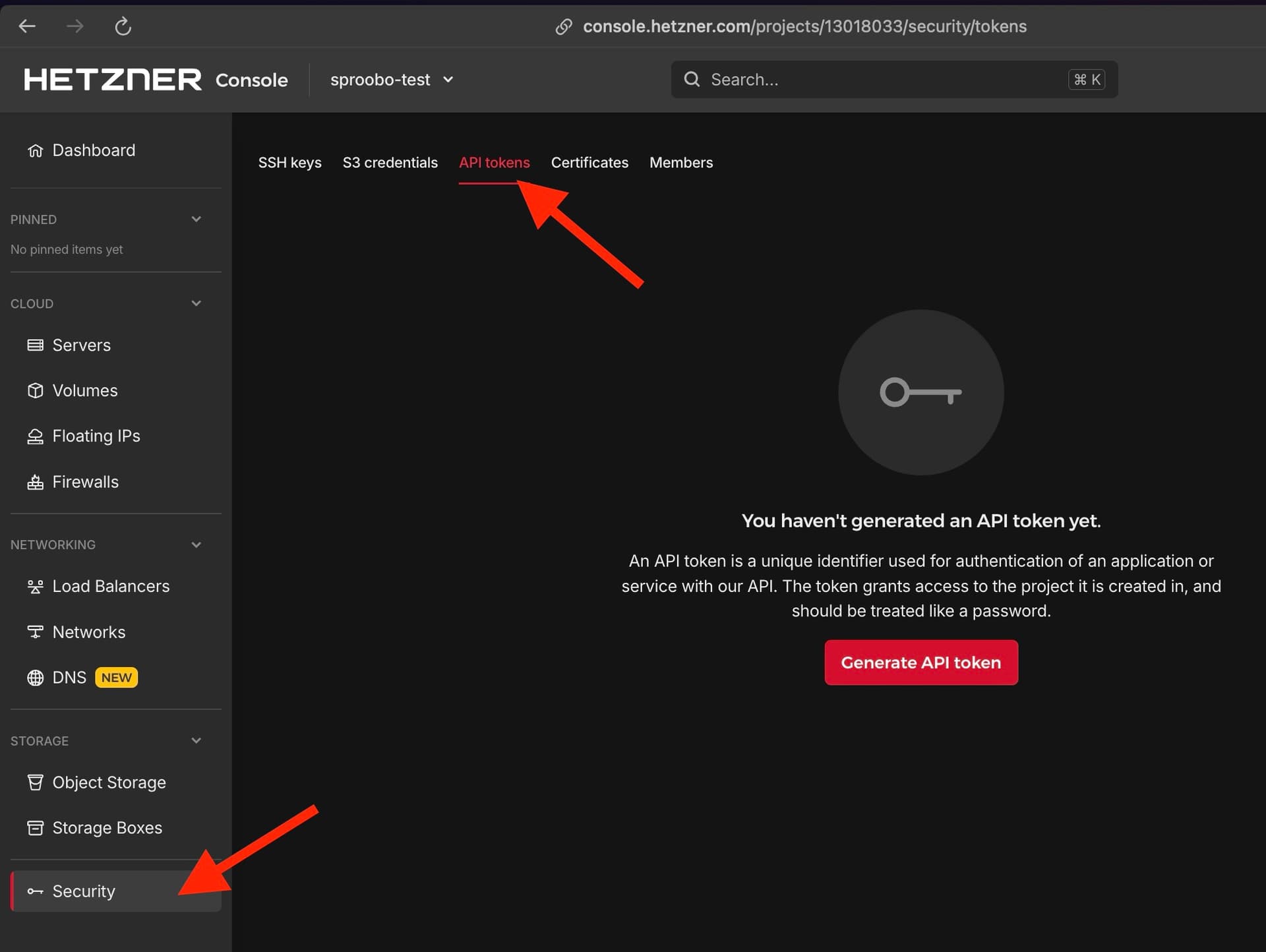The width and height of the screenshot is (1266, 952).
Task: Open the Members tab
Action: click(x=681, y=163)
